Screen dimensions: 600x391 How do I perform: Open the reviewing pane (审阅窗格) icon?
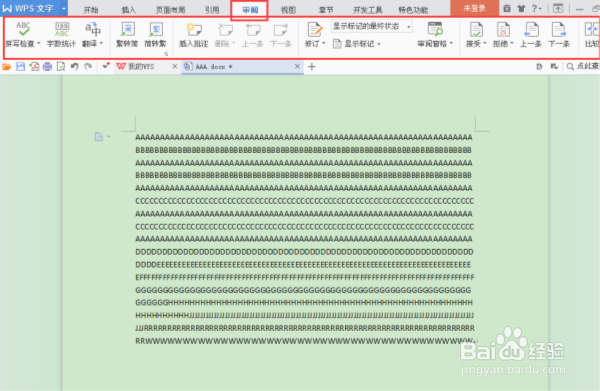pyautogui.click(x=435, y=29)
